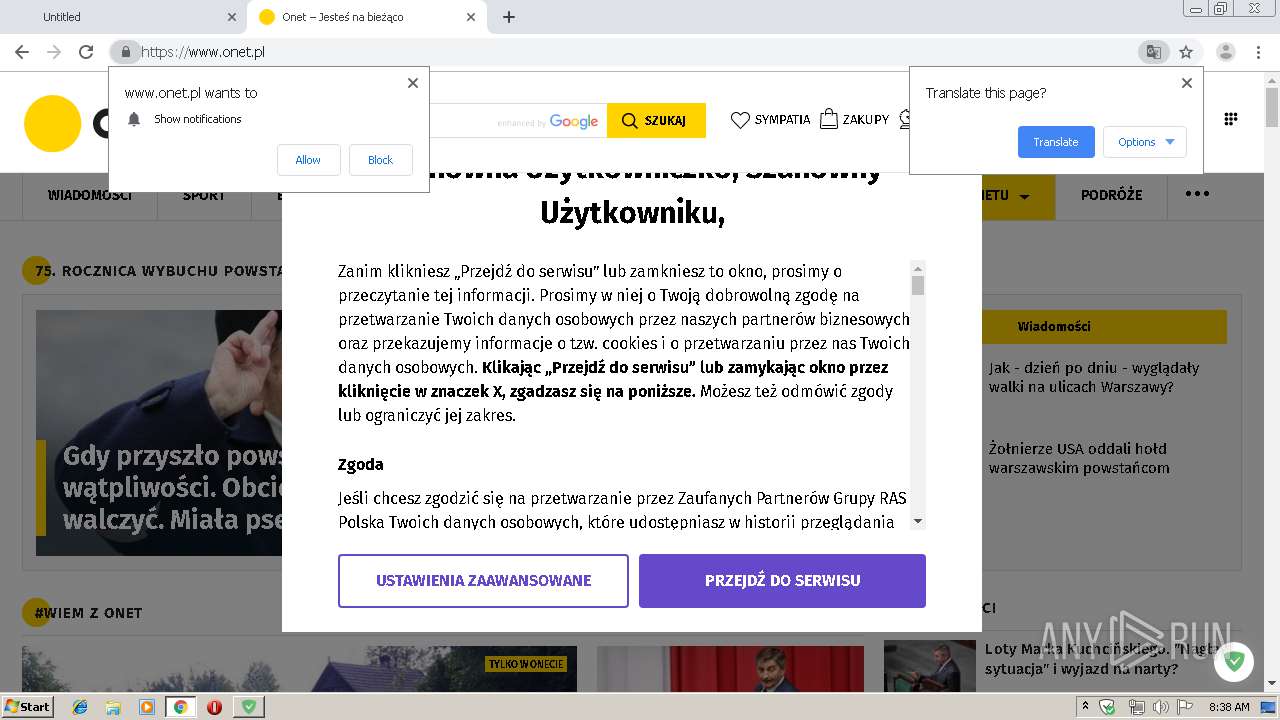Click the green shield badge over the page

1234,661
